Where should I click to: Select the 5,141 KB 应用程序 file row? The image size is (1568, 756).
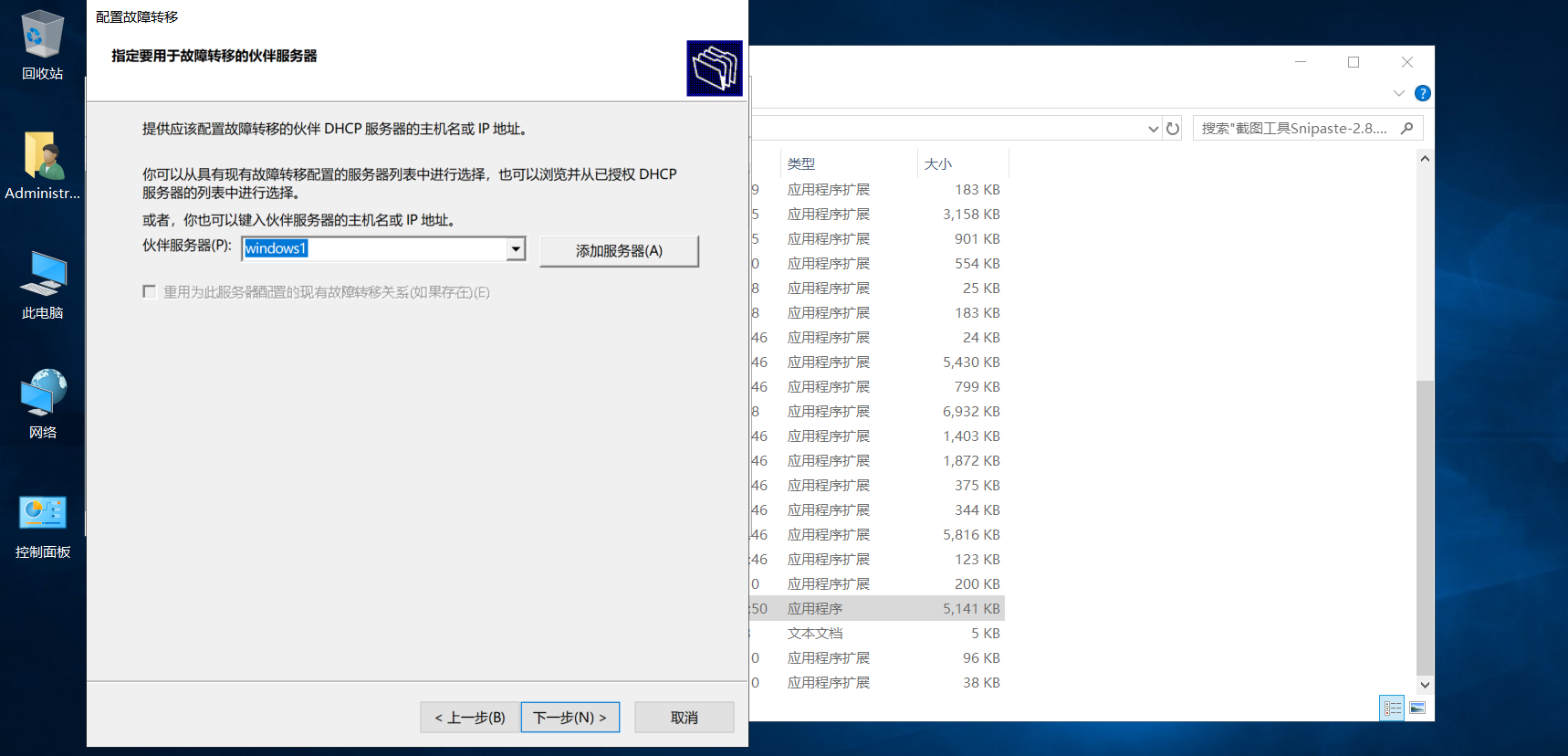(x=877, y=609)
